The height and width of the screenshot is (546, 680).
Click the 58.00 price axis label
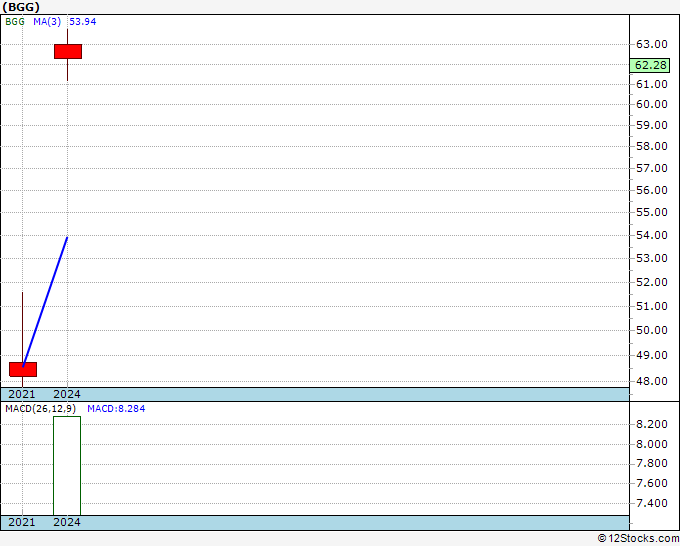[x=651, y=146]
